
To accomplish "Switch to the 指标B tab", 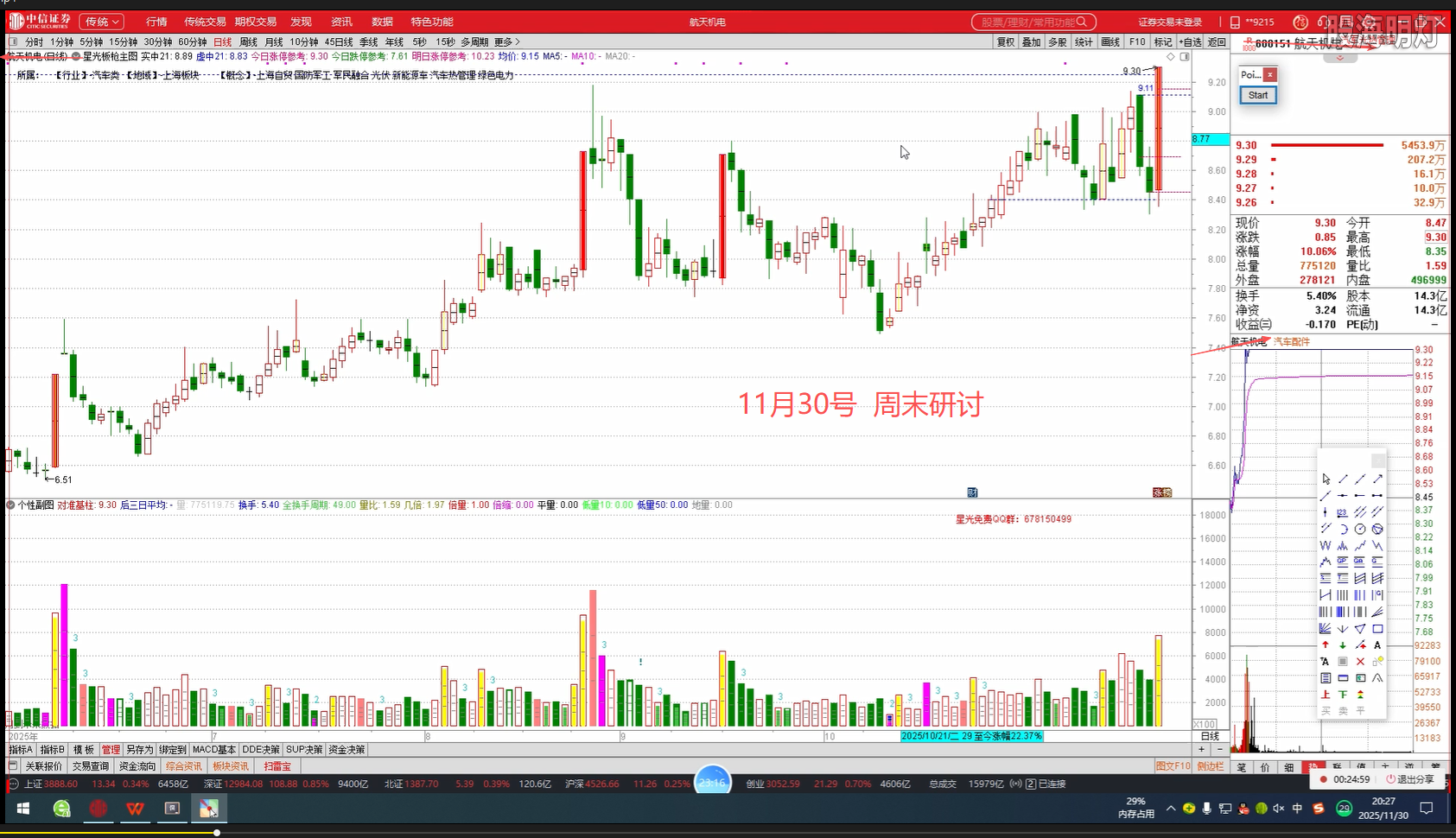I will click(x=50, y=749).
